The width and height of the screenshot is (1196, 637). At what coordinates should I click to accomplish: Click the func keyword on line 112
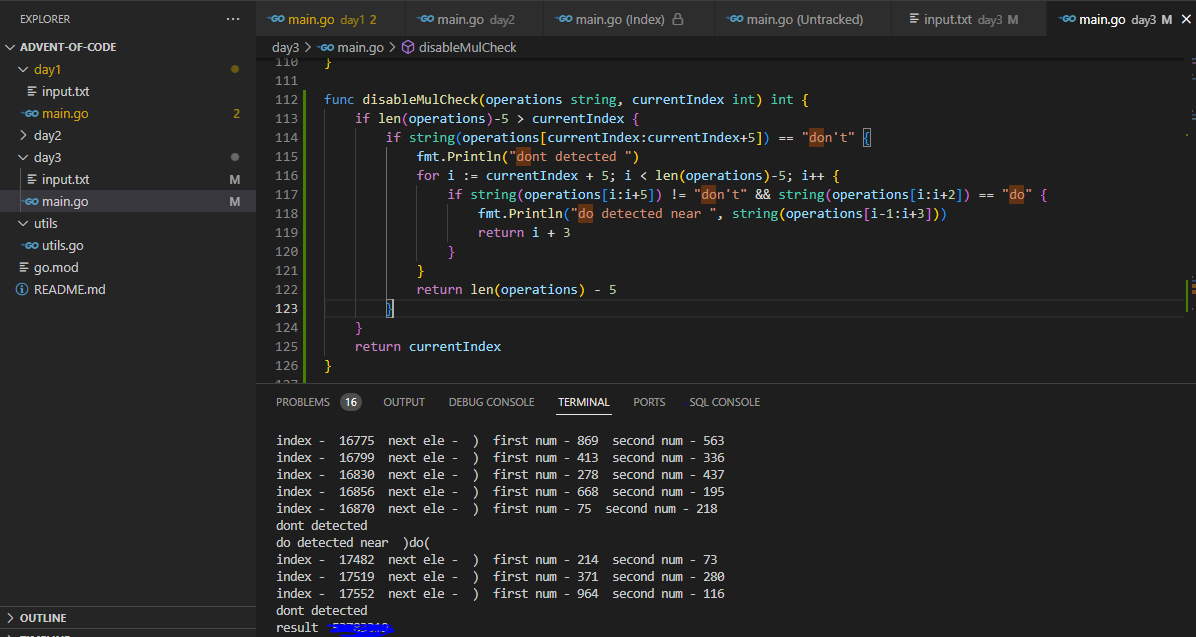click(339, 99)
